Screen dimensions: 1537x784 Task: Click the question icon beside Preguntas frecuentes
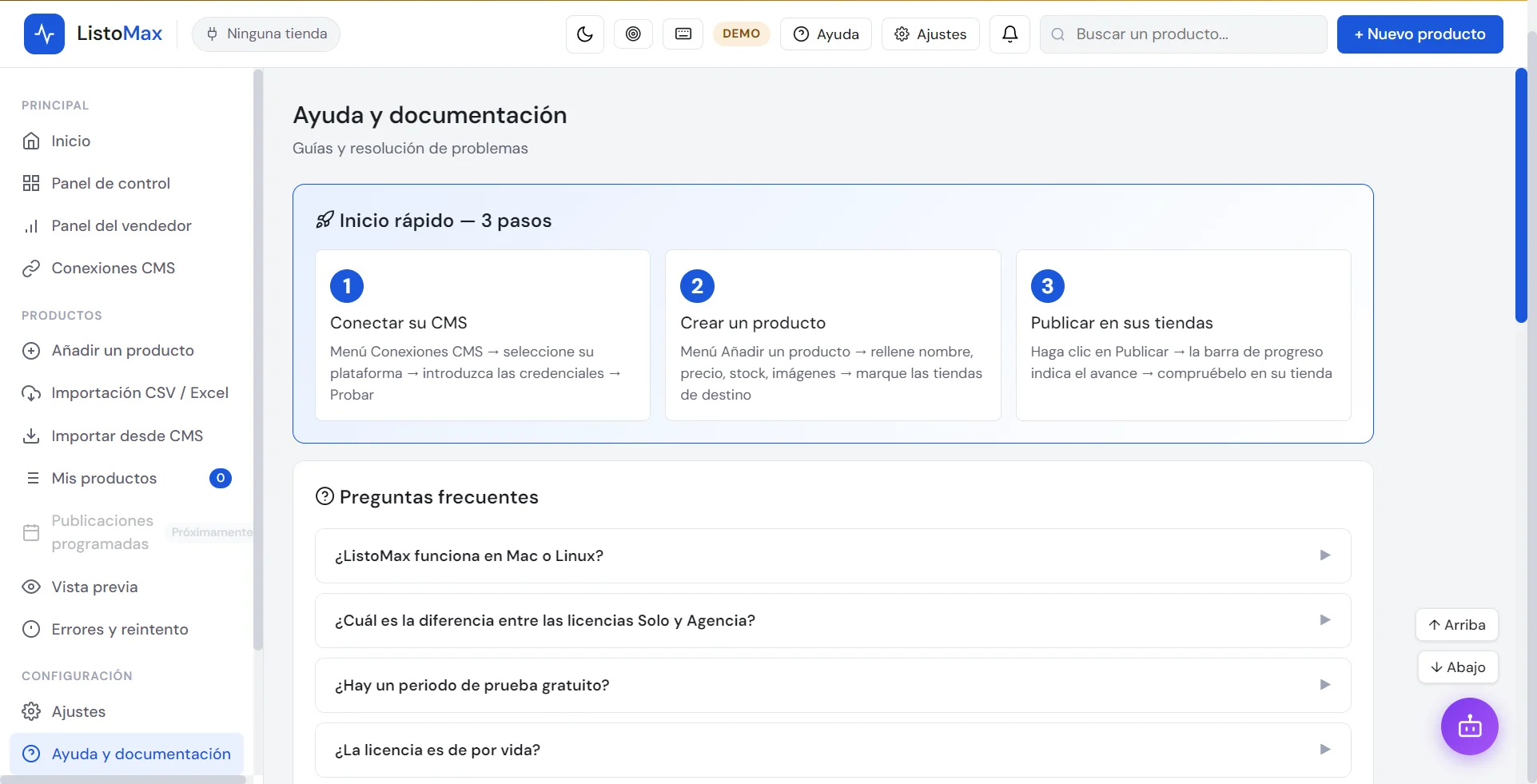coord(325,496)
